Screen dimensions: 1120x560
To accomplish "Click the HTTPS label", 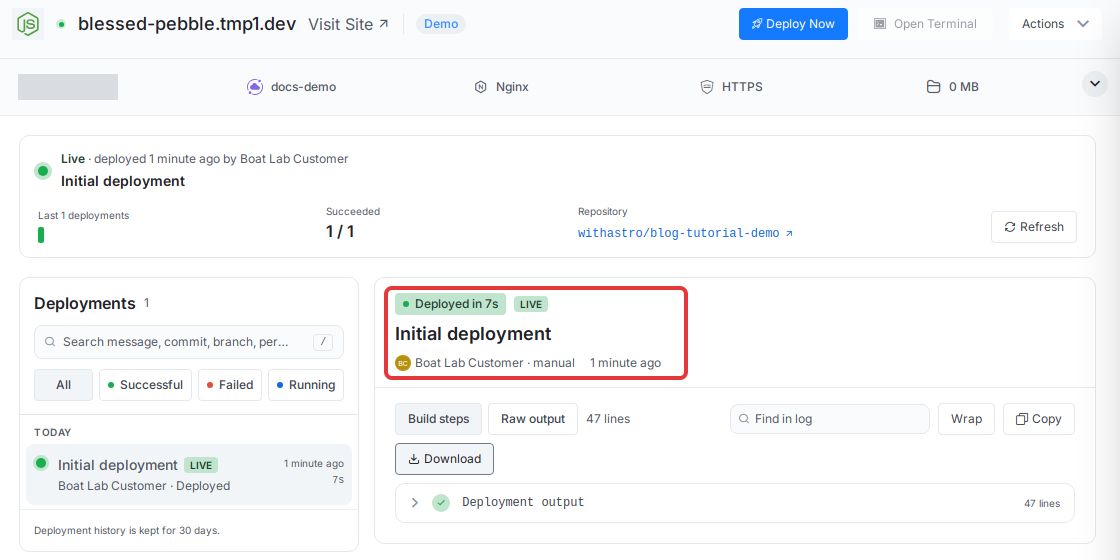I will click(x=742, y=87).
